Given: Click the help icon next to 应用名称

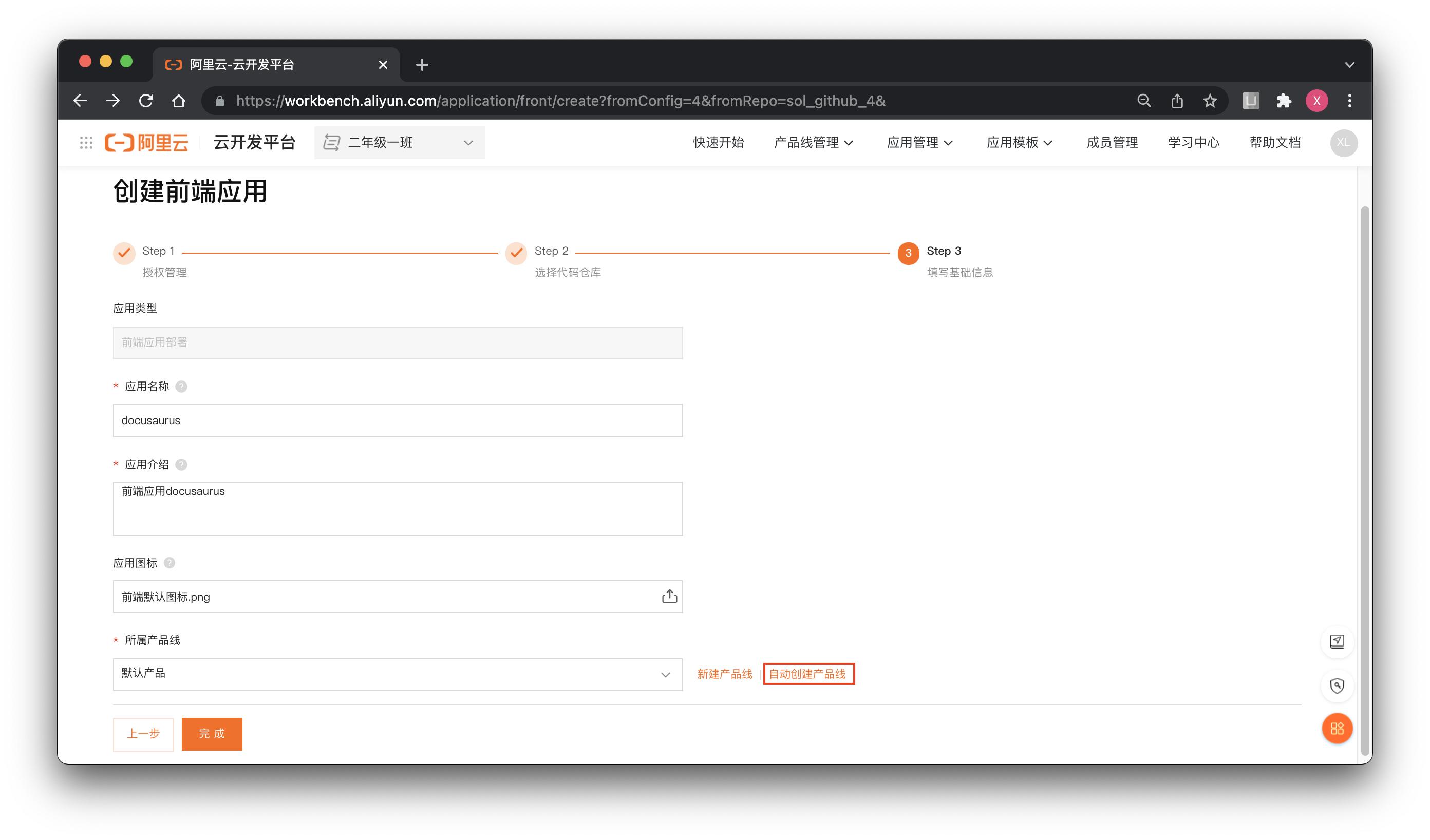Looking at the screenshot, I should click(x=182, y=386).
